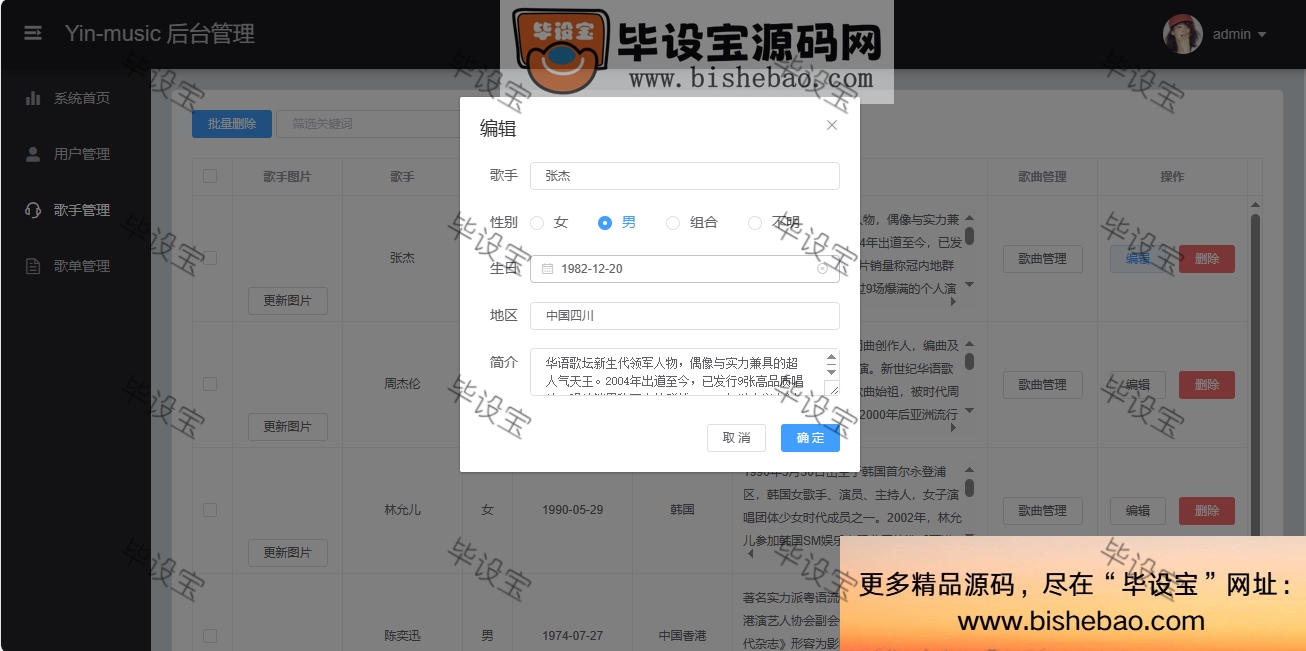Focus the 筛选关键词 search input
Image resolution: width=1306 pixels, height=651 pixels.
pyautogui.click(x=368, y=124)
